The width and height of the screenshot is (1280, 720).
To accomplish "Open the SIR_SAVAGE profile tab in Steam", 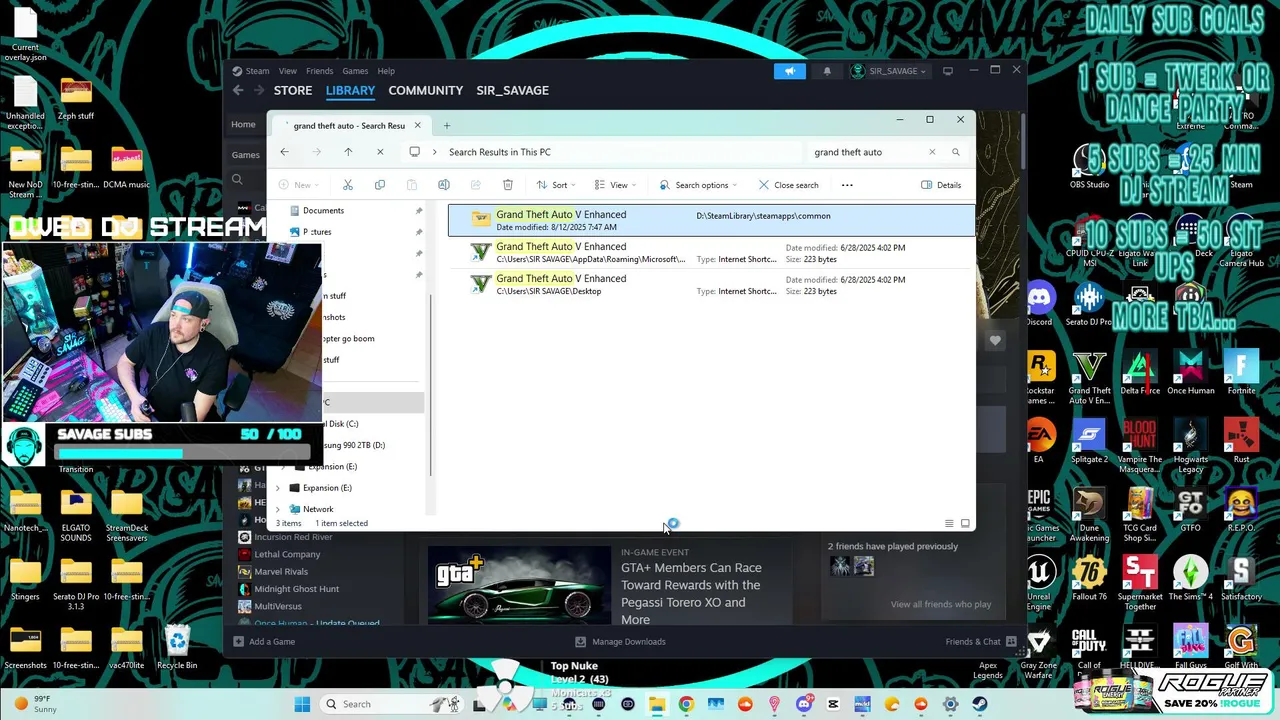I will tap(512, 90).
